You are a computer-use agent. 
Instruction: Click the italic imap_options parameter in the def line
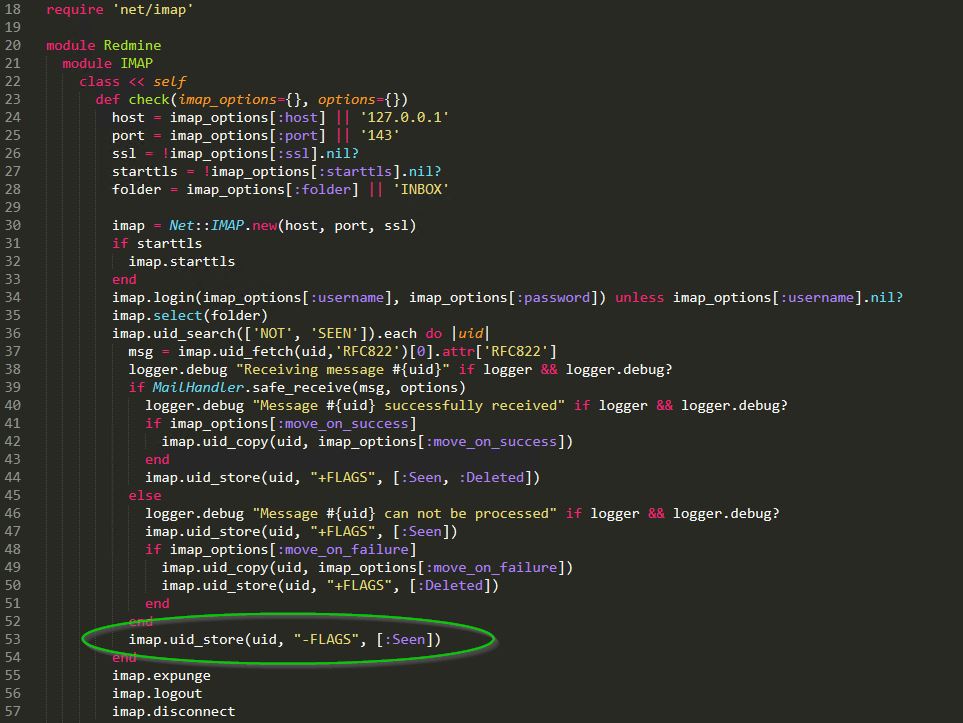tap(227, 100)
